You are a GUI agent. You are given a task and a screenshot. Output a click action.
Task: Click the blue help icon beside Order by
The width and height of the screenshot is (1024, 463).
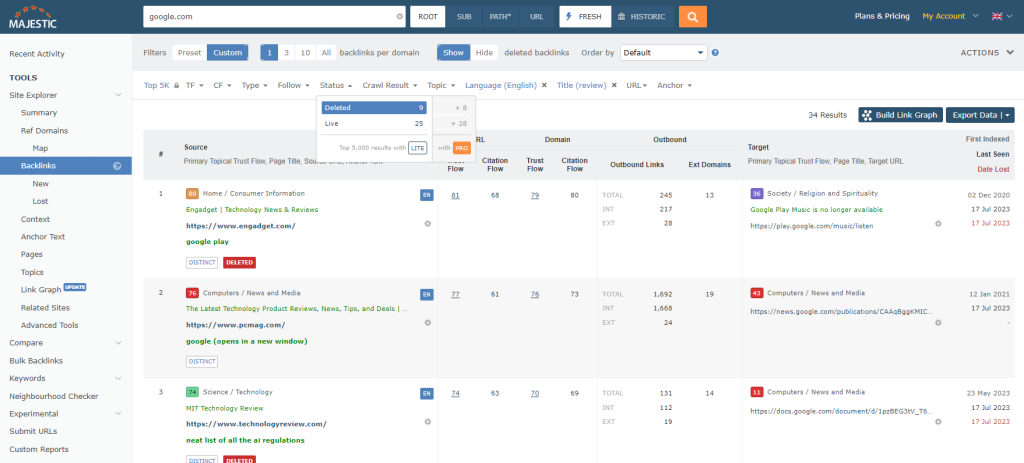[x=716, y=53]
